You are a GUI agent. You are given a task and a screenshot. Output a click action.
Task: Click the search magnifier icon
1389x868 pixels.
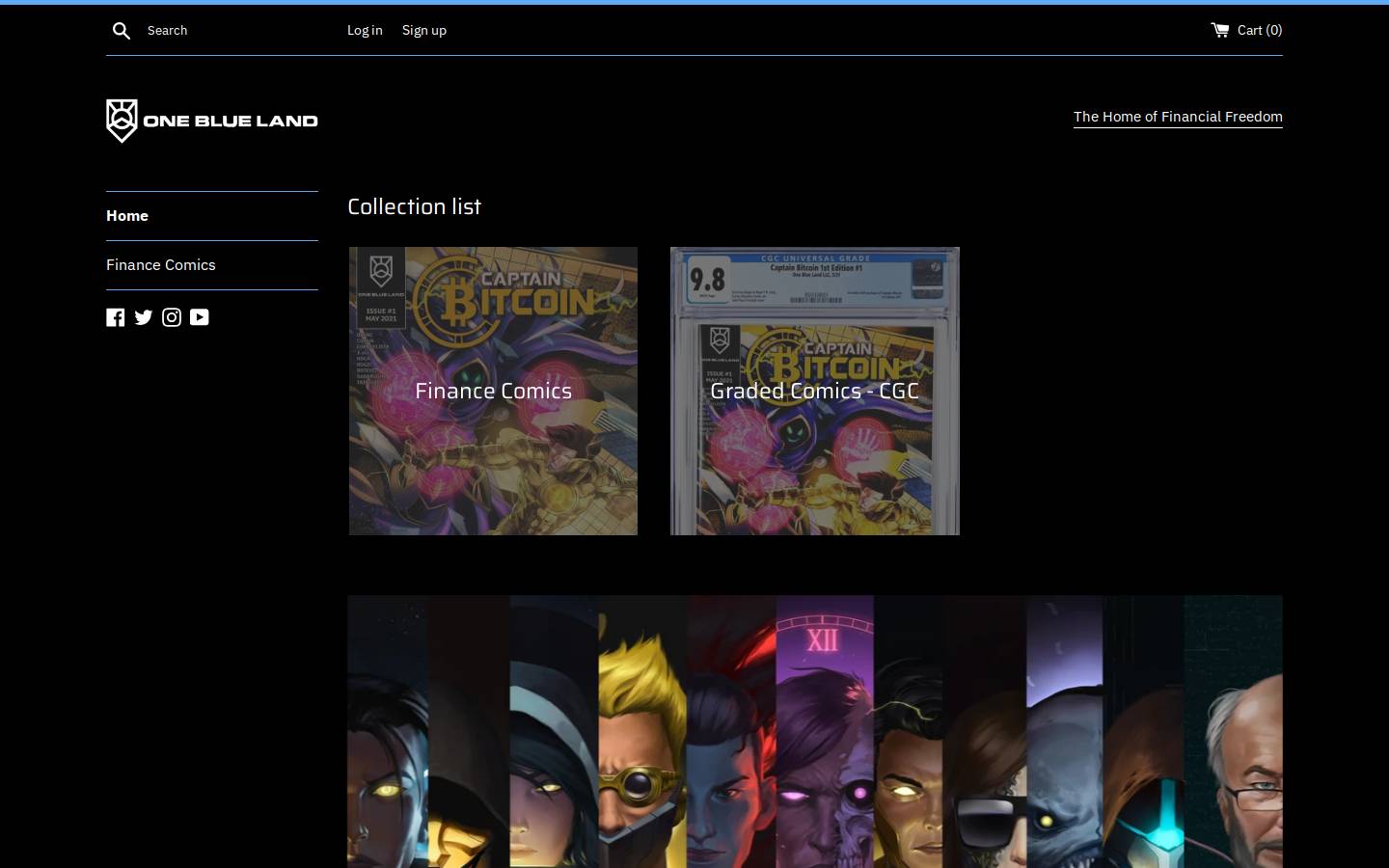[122, 31]
